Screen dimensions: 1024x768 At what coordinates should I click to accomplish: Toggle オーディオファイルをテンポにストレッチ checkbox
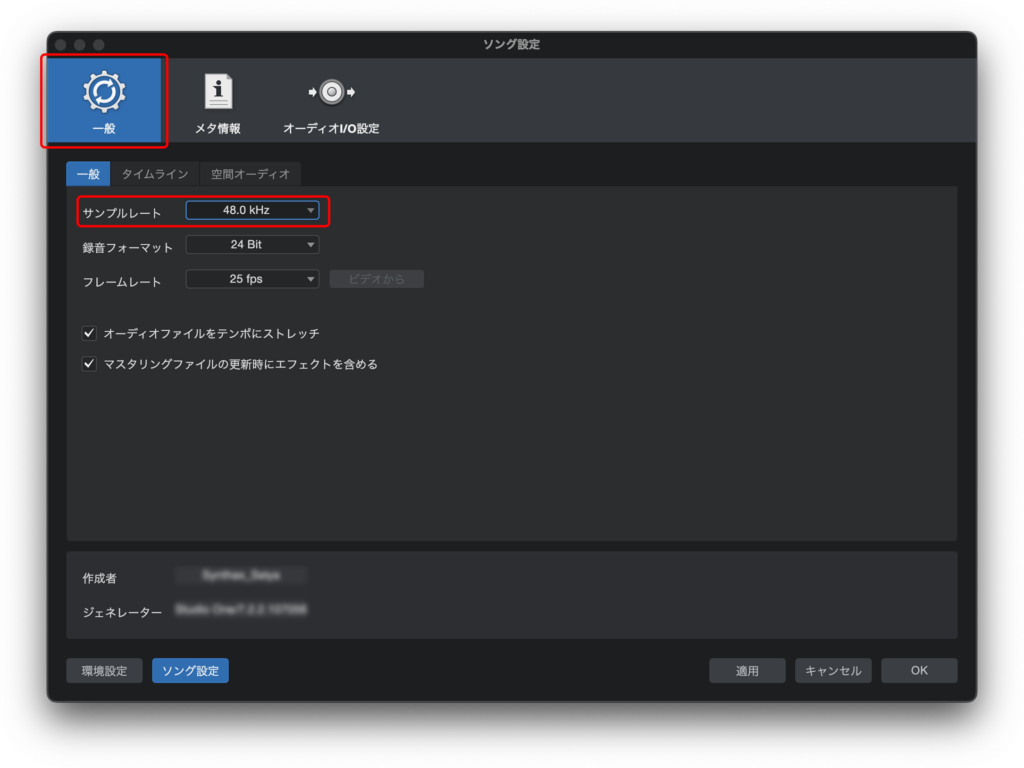[89, 333]
